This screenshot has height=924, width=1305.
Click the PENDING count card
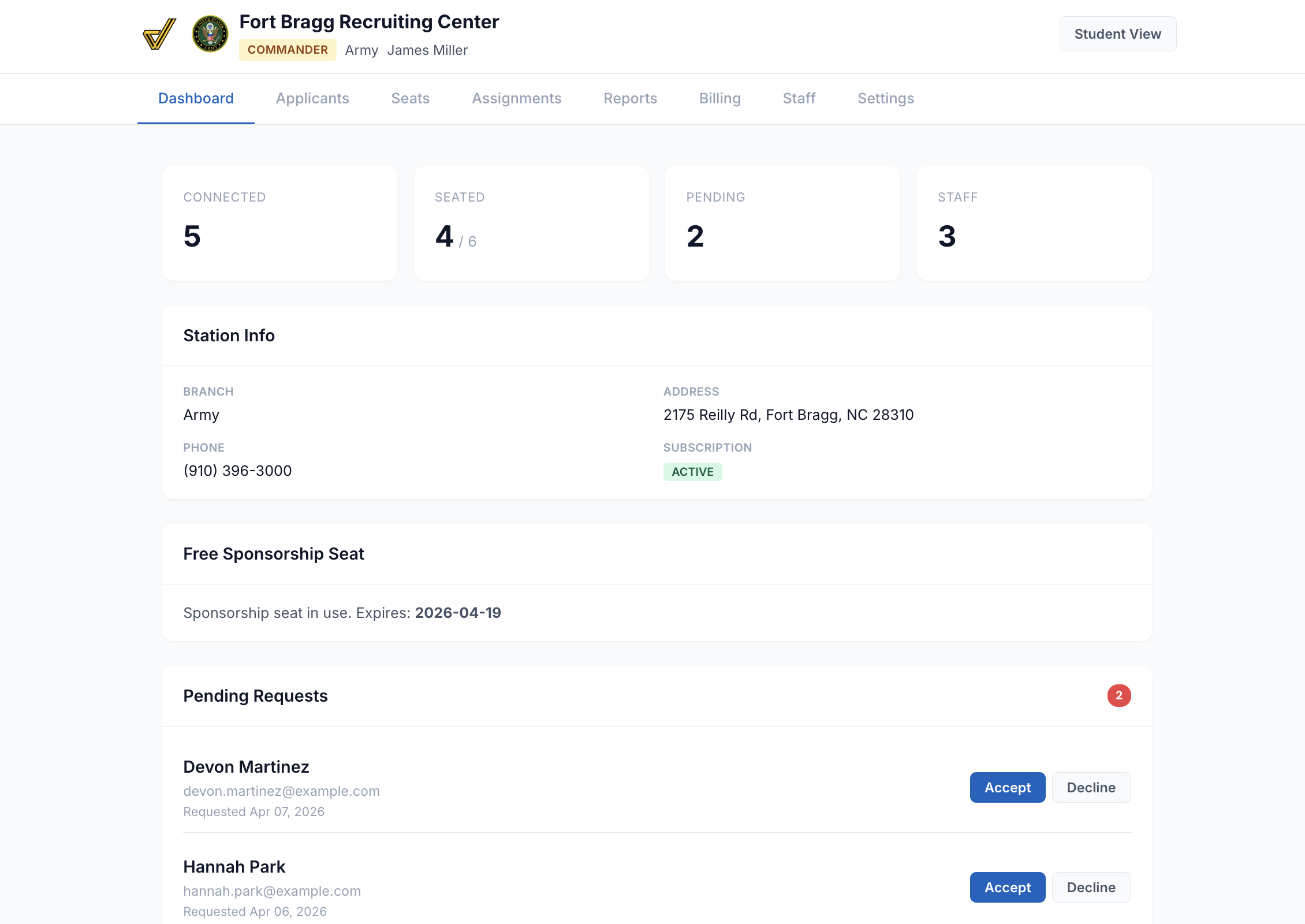coord(782,223)
